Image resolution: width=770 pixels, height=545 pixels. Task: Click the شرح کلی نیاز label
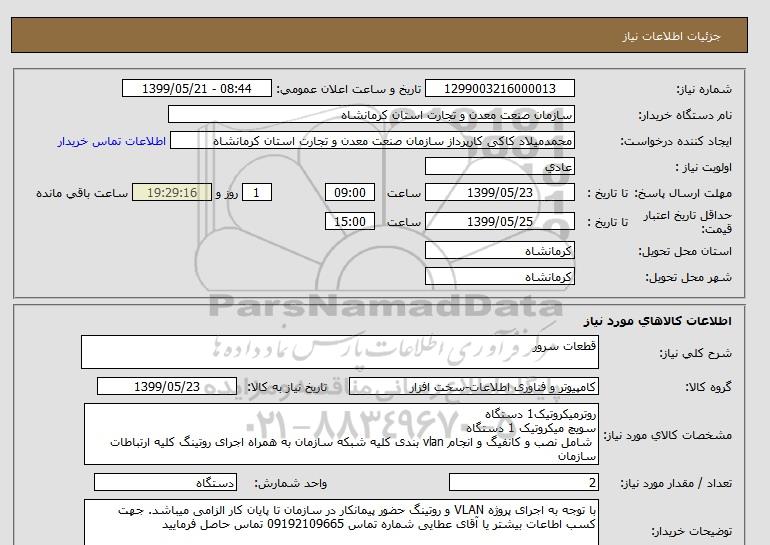[695, 353]
